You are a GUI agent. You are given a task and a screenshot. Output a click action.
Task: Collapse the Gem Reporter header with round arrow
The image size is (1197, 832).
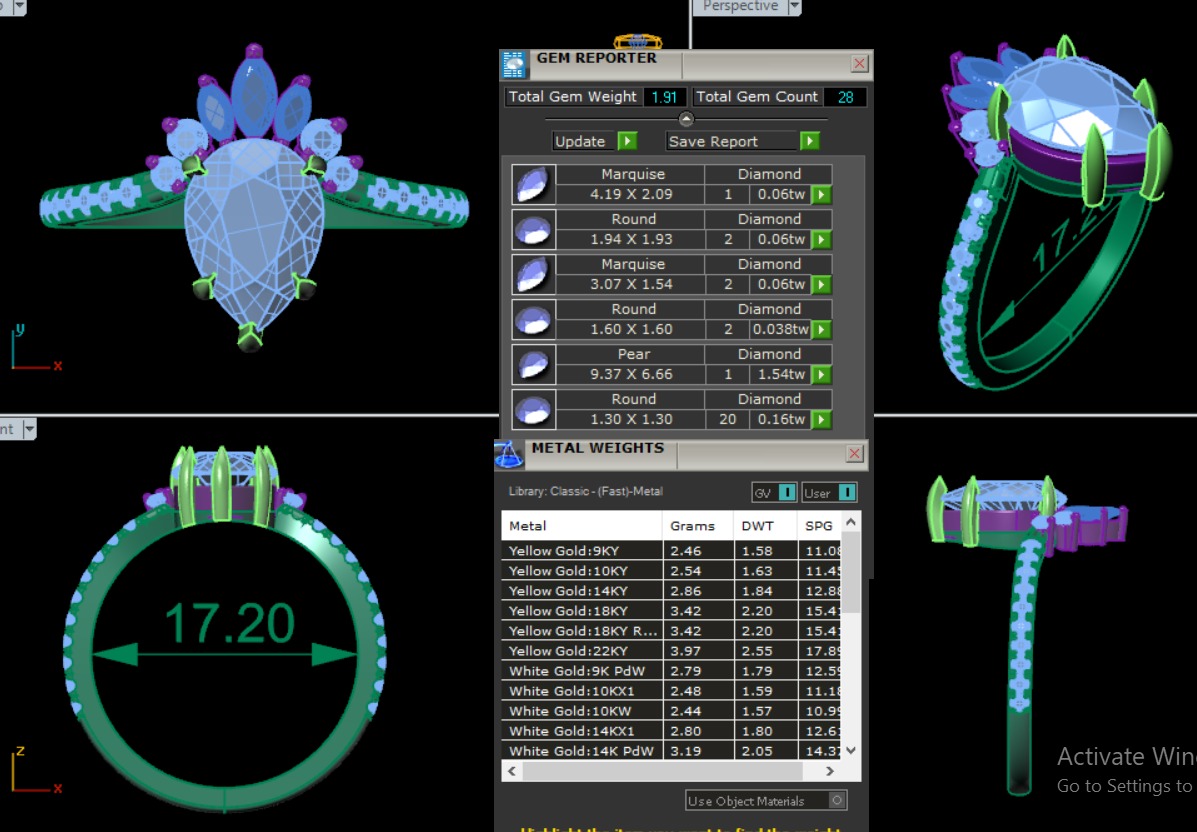[x=686, y=119]
